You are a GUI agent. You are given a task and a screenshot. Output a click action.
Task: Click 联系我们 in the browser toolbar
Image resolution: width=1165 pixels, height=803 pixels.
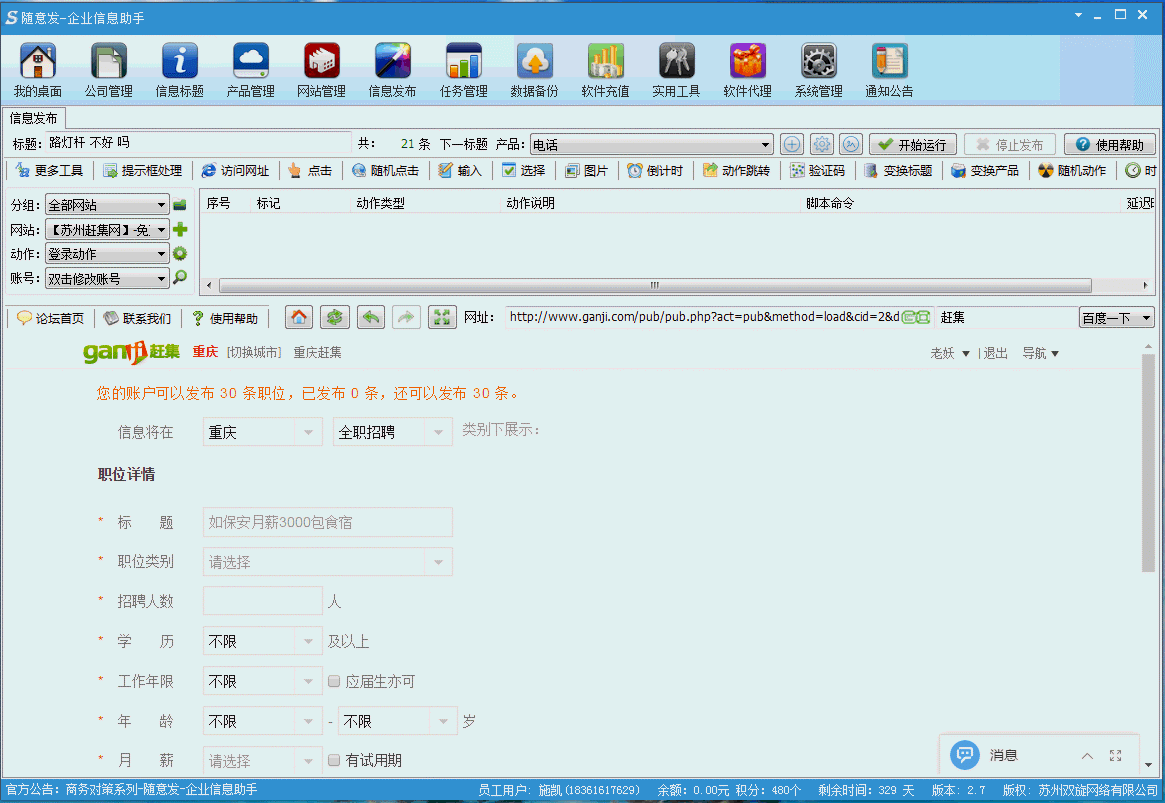pos(137,318)
